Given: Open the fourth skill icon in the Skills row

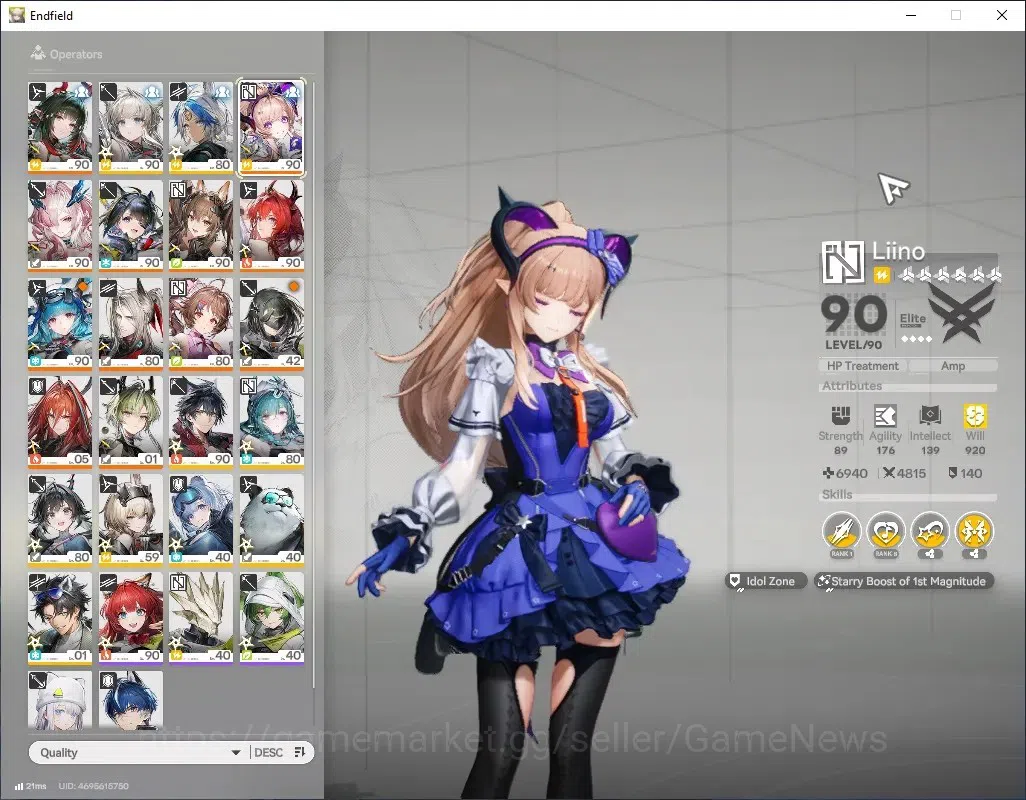Looking at the screenshot, I should click(974, 531).
